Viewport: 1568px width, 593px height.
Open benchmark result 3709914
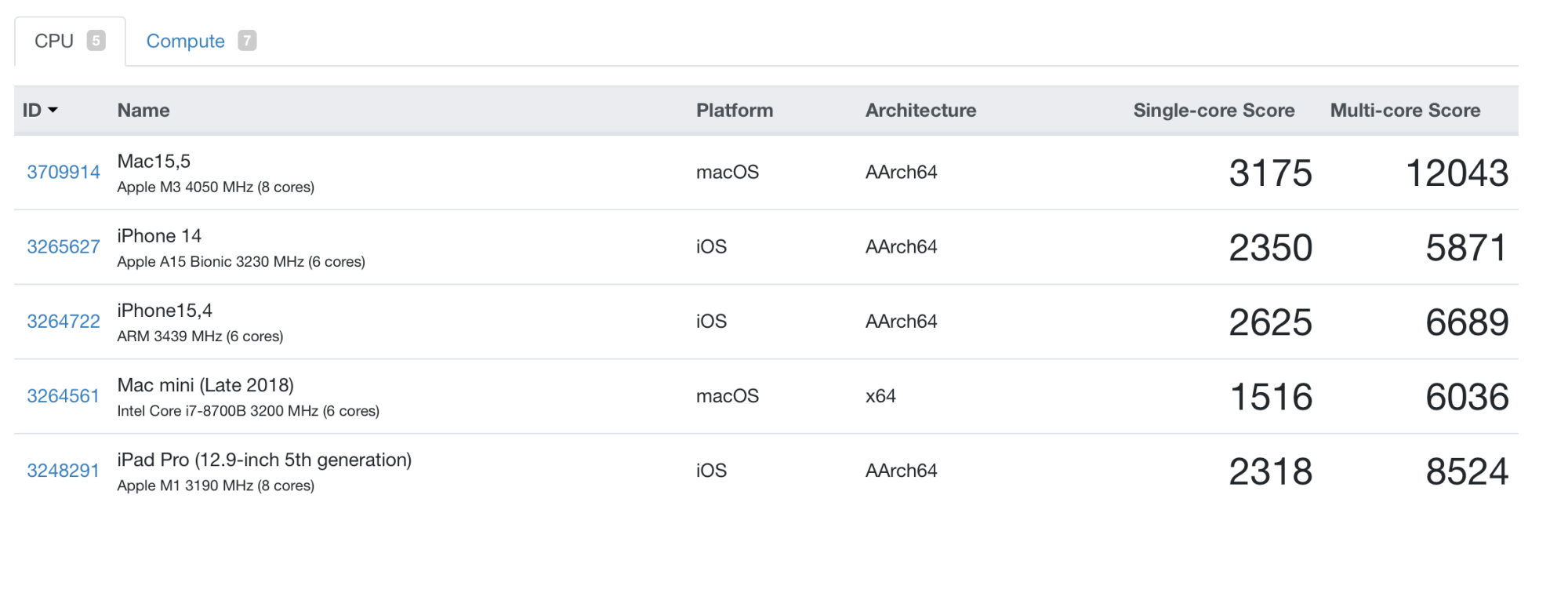[x=64, y=173]
